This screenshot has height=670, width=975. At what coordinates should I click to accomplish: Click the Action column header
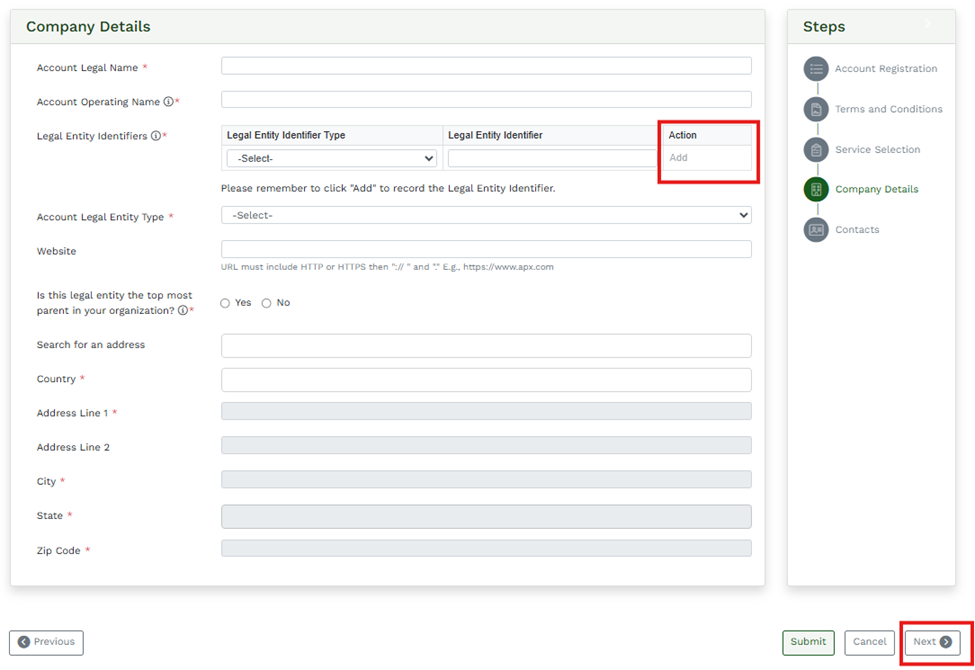[682, 135]
